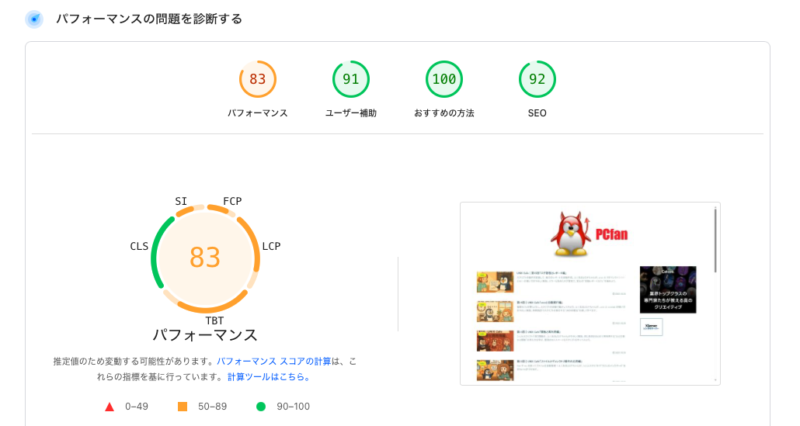The width and height of the screenshot is (800, 426).
Task: Click the green circle 90–100 legend icon
Action: pos(261,407)
